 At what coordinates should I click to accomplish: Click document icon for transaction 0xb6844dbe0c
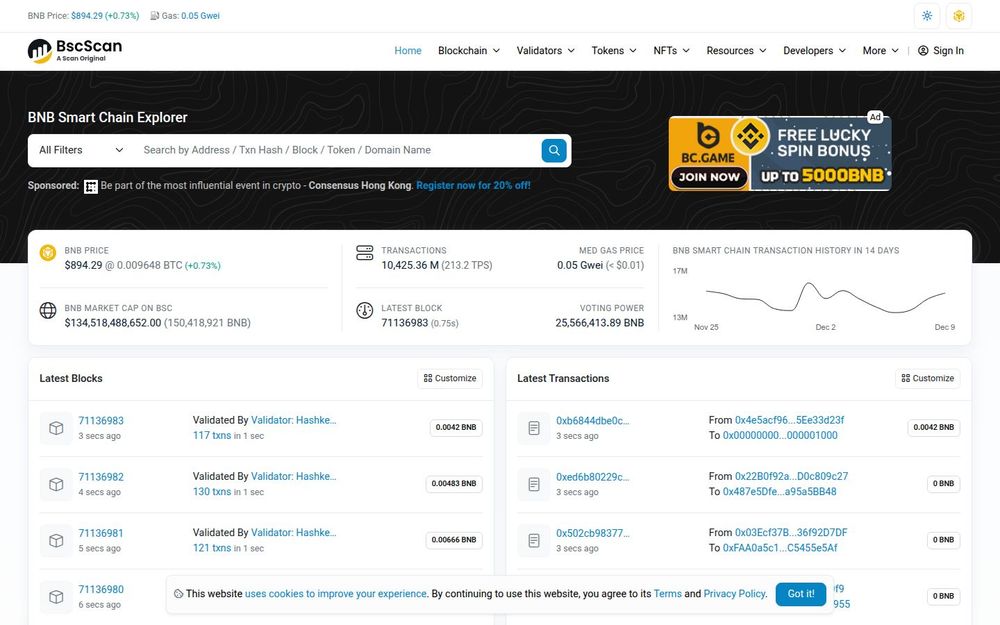534,428
